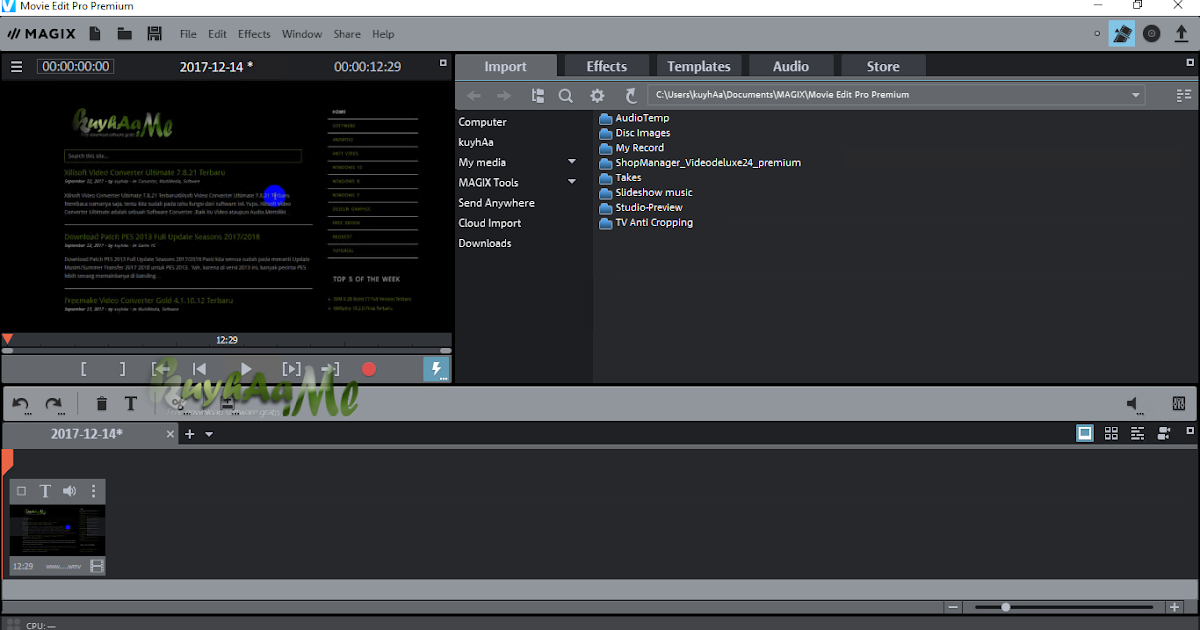Switch to multicam mode
1200x630 pixels.
pyautogui.click(x=1163, y=433)
